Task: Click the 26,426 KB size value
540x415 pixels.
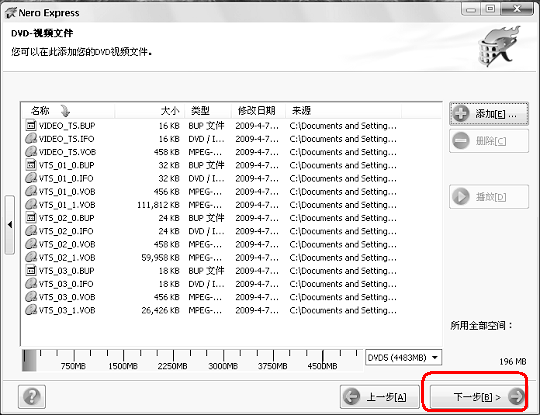Action: [160, 310]
